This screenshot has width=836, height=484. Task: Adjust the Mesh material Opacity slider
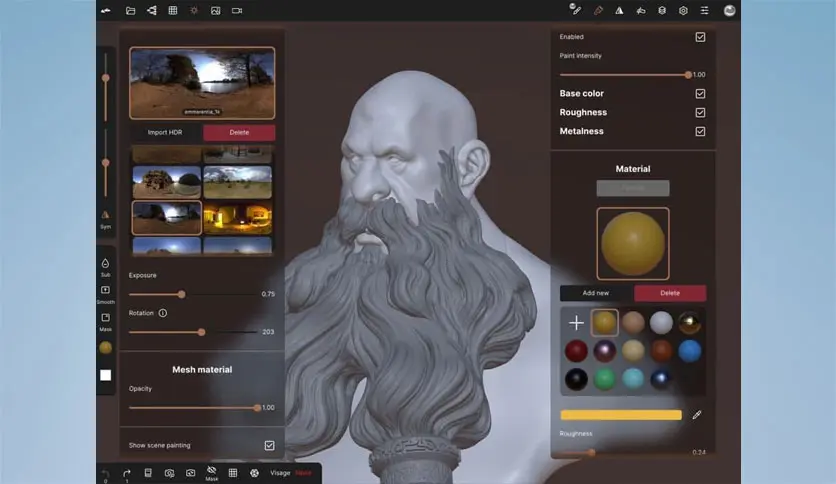click(195, 408)
